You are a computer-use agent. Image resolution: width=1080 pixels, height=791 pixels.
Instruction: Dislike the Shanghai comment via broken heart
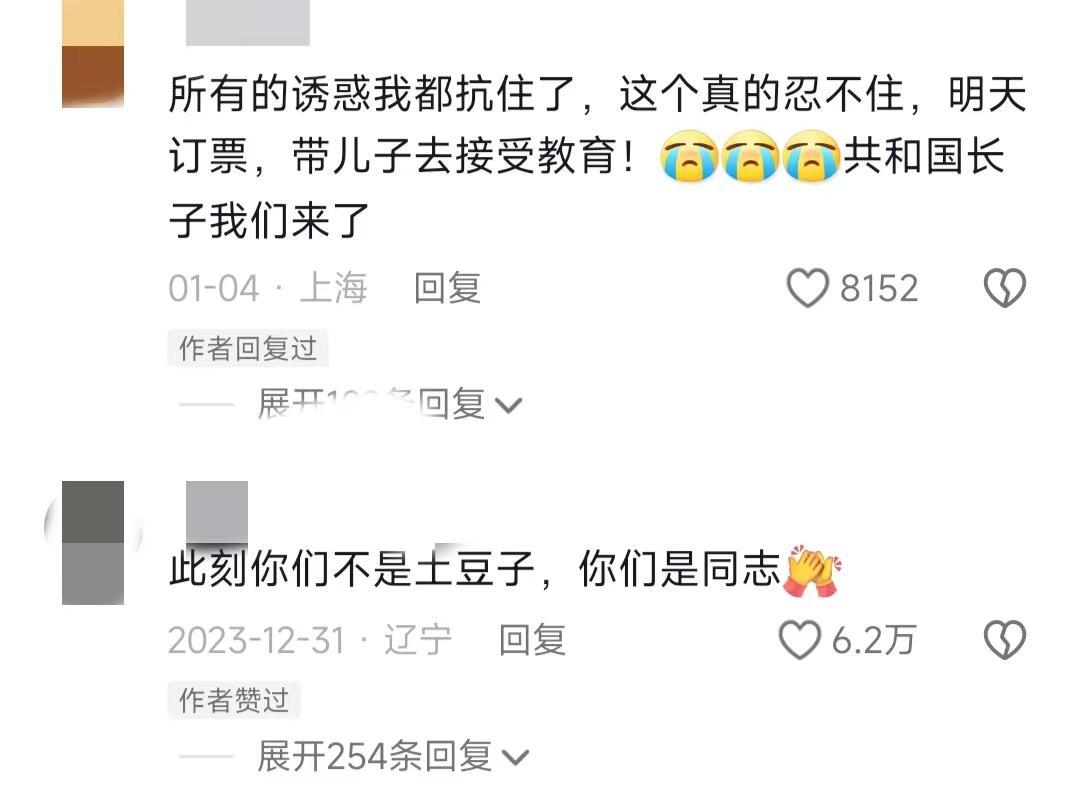[x=1005, y=288]
